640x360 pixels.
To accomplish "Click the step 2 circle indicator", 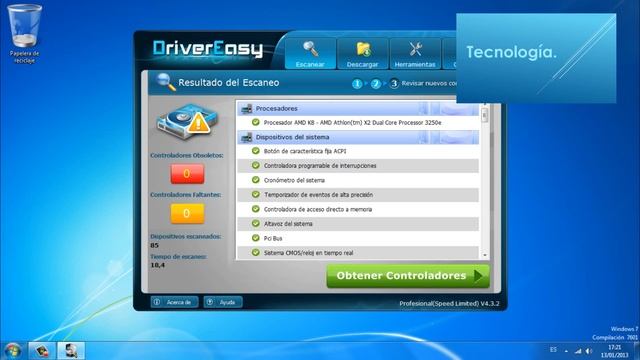I will (376, 84).
